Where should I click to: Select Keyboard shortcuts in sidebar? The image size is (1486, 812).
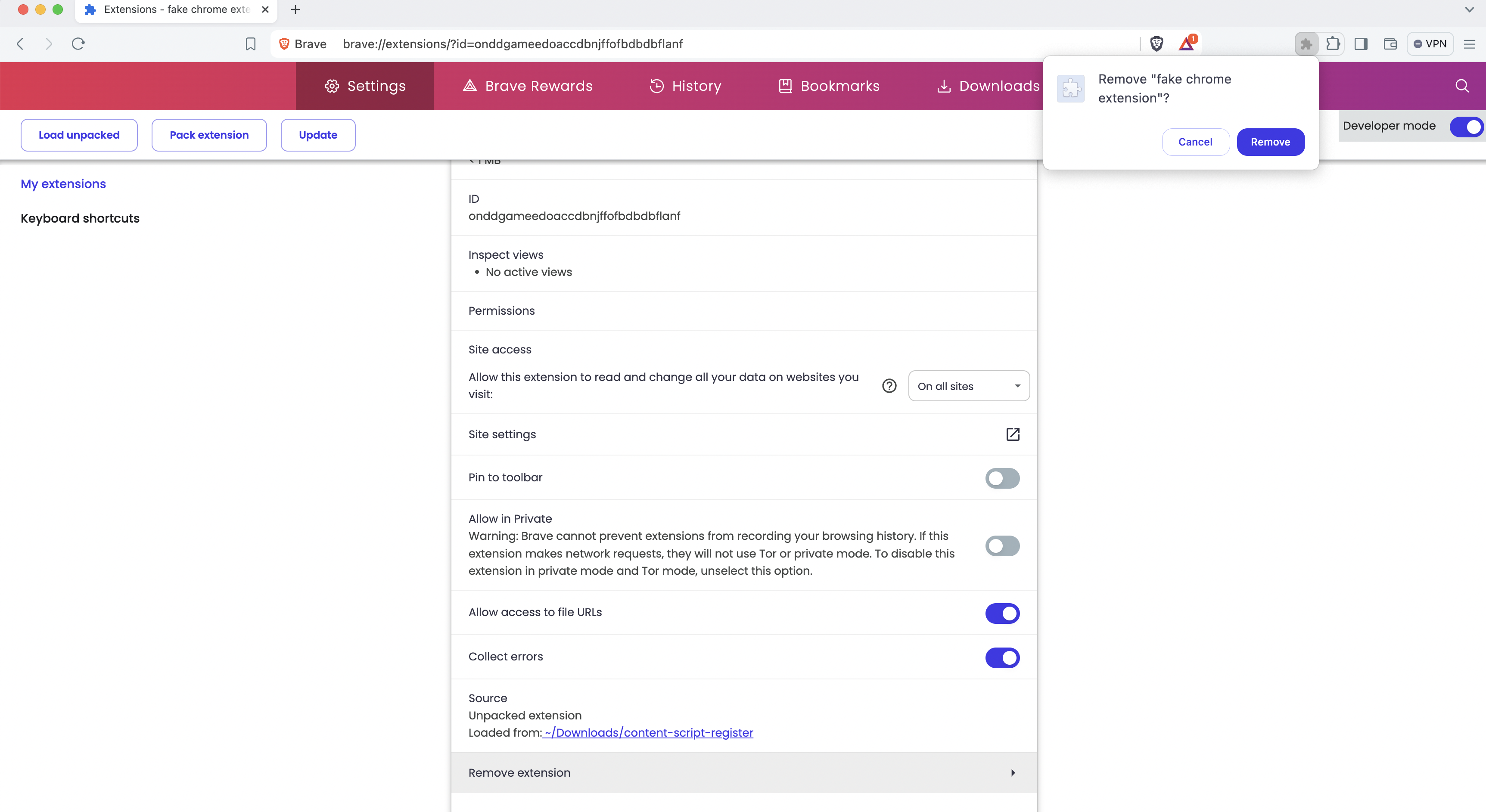pos(80,219)
